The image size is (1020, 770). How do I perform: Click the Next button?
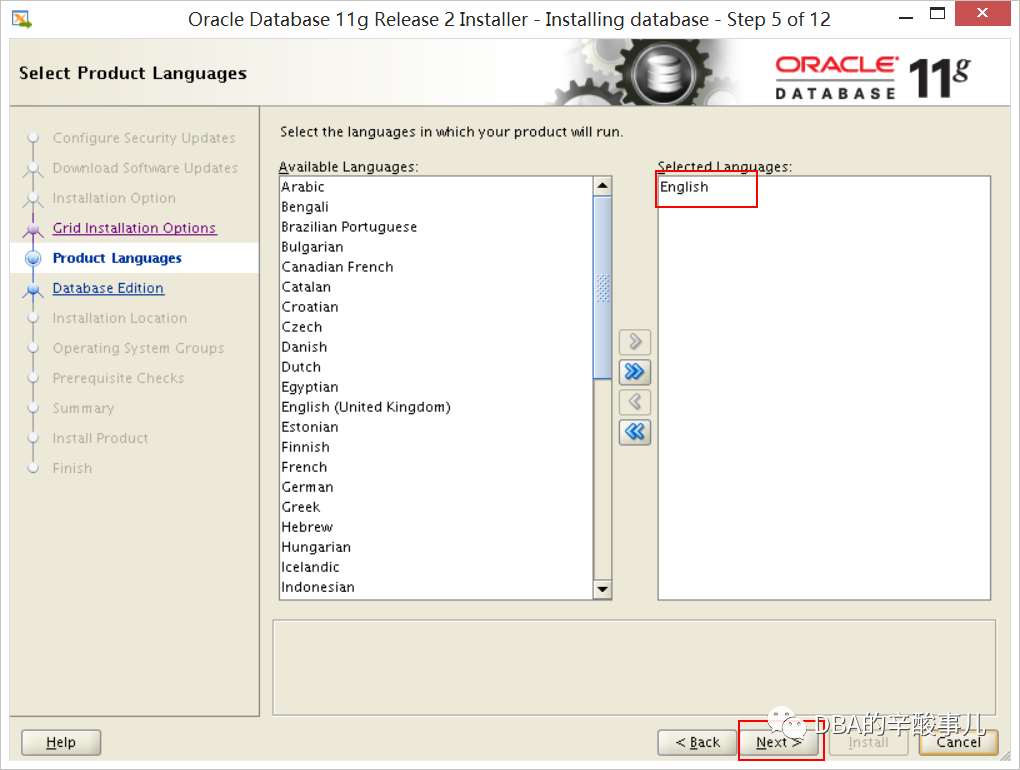[x=779, y=742]
